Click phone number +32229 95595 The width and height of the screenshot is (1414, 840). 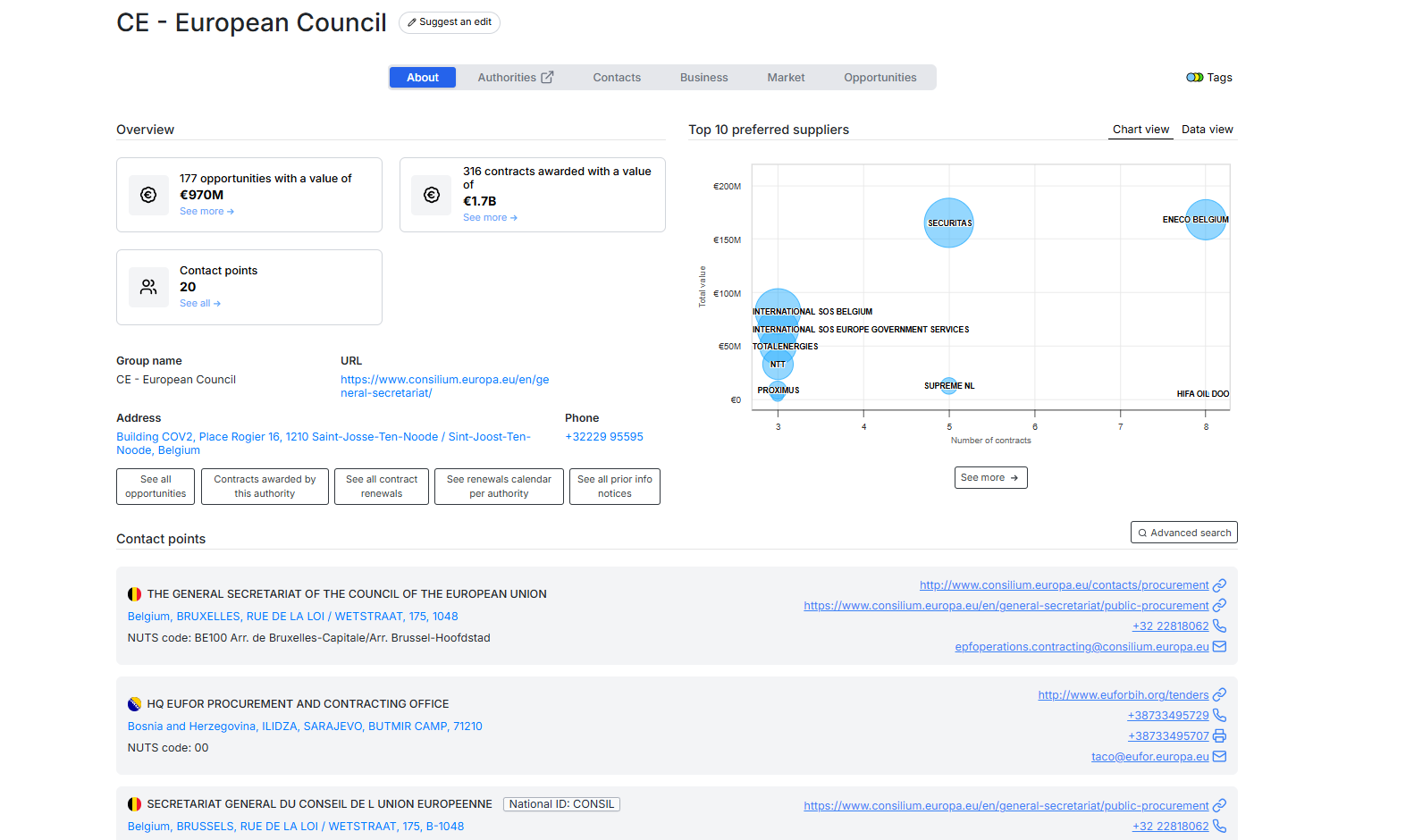pyautogui.click(x=604, y=437)
